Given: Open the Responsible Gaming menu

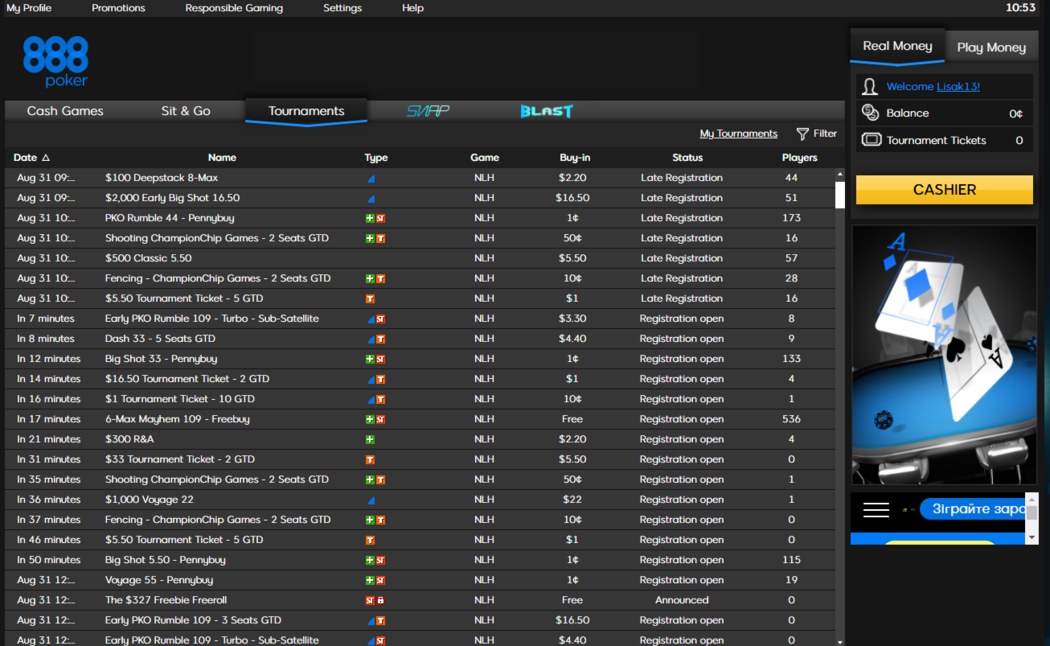Looking at the screenshot, I should click(234, 8).
